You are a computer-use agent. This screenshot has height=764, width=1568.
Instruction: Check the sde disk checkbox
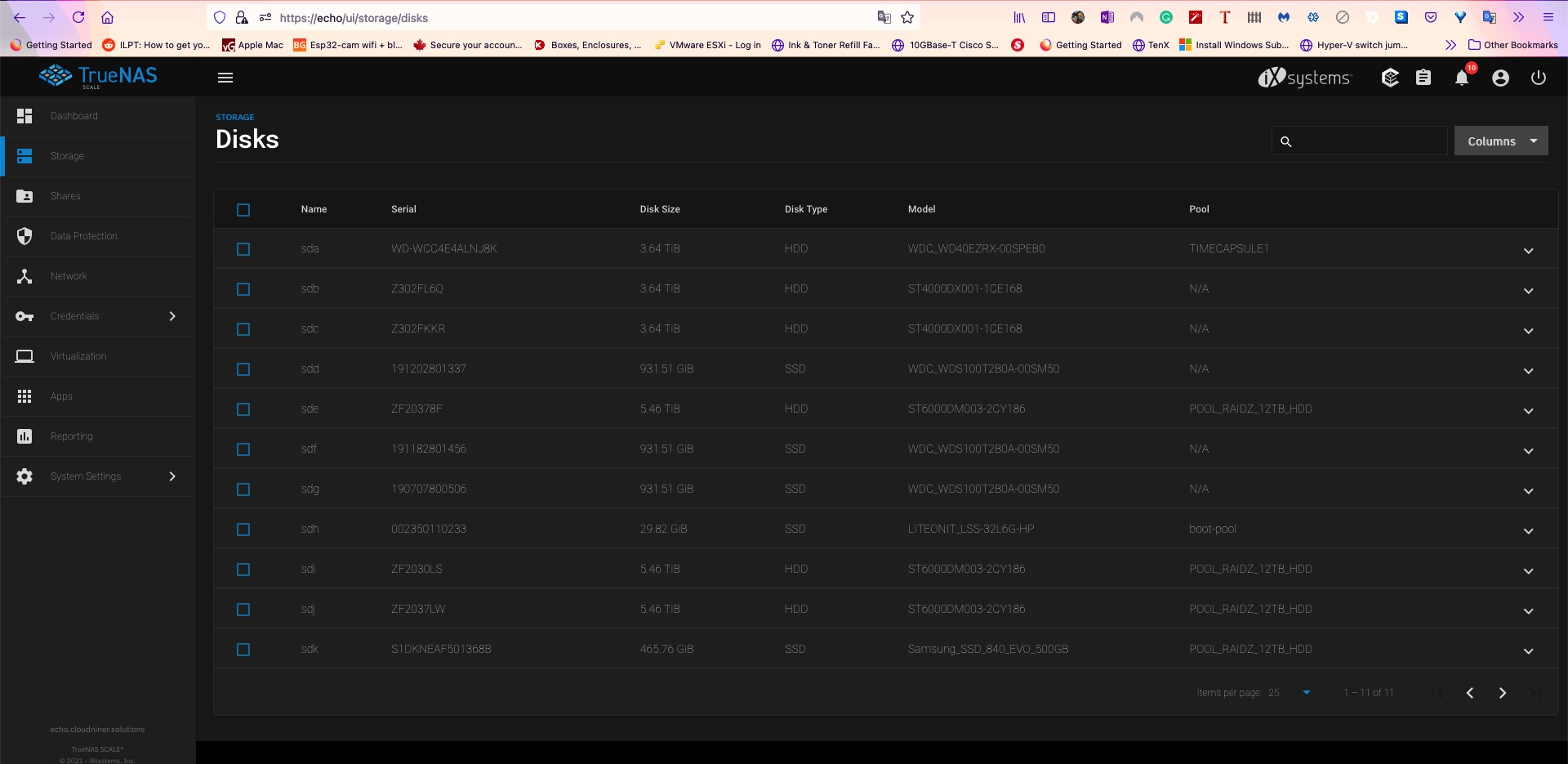(x=243, y=409)
